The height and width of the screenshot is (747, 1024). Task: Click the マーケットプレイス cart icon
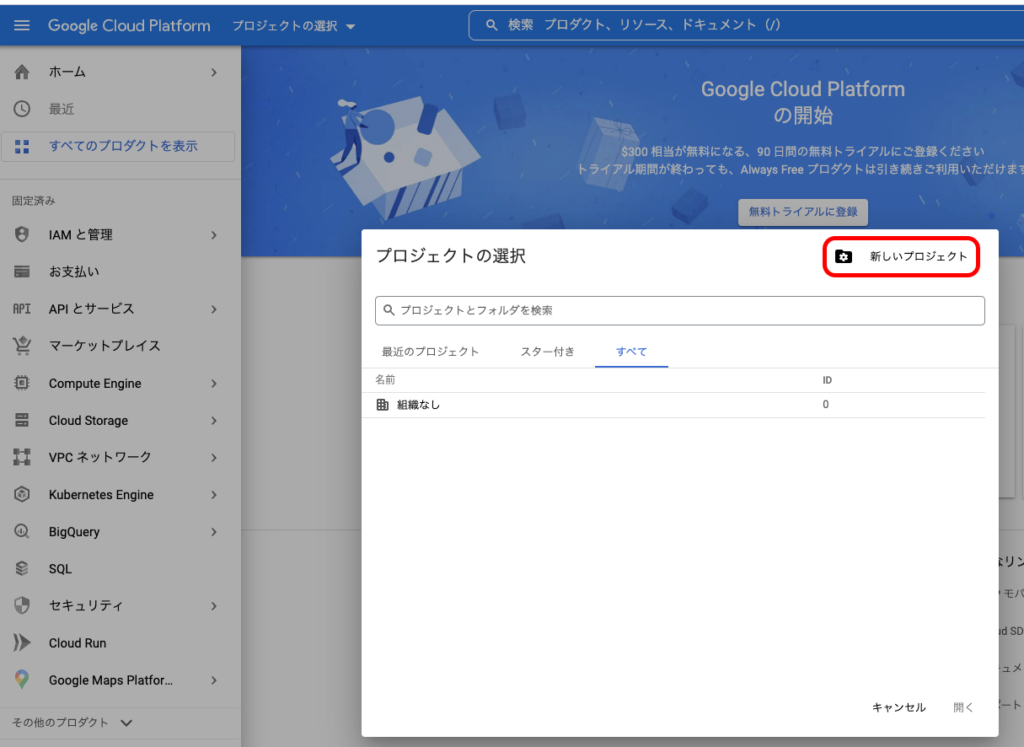[x=22, y=346]
